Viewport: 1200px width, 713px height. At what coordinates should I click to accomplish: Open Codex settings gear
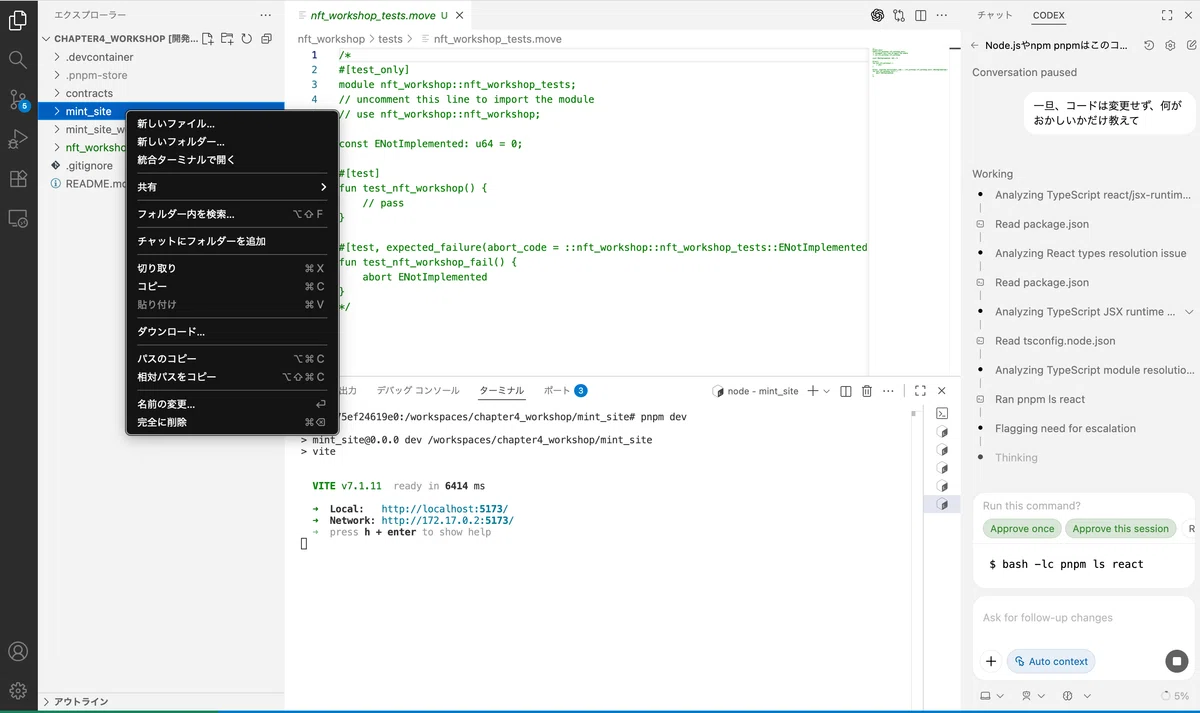click(x=1170, y=45)
